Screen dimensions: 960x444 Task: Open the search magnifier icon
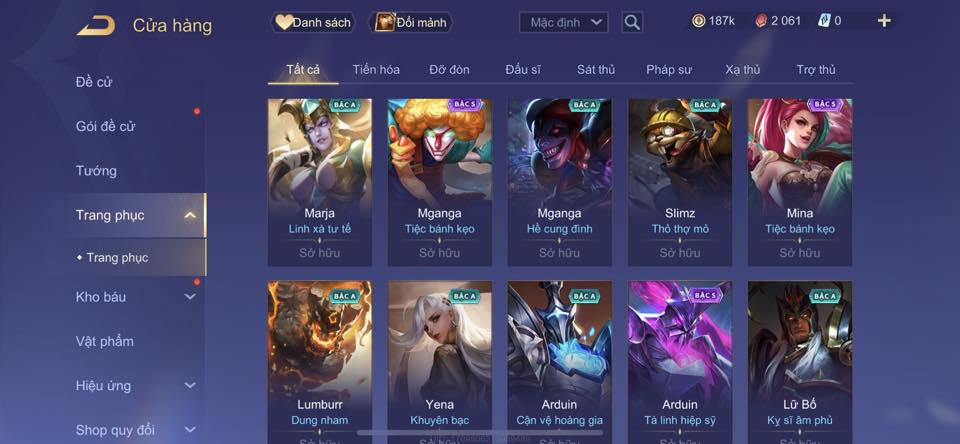(632, 23)
